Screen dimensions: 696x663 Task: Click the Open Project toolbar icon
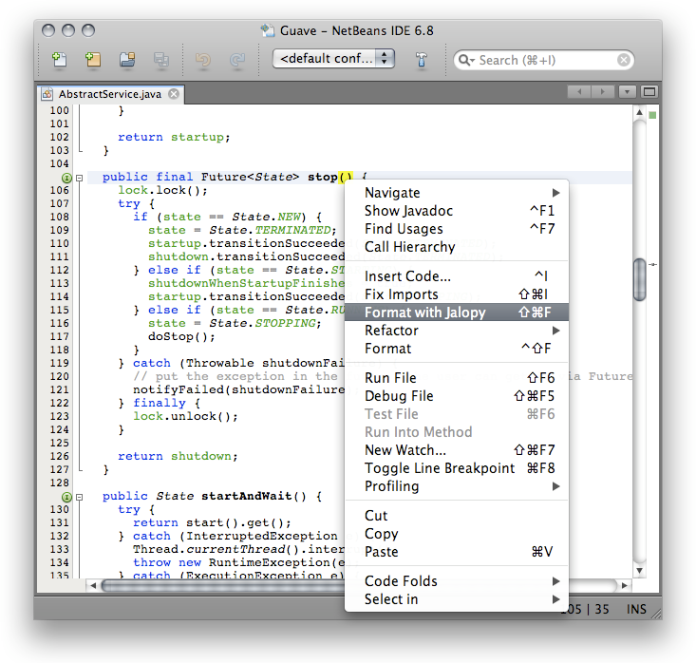point(127,59)
